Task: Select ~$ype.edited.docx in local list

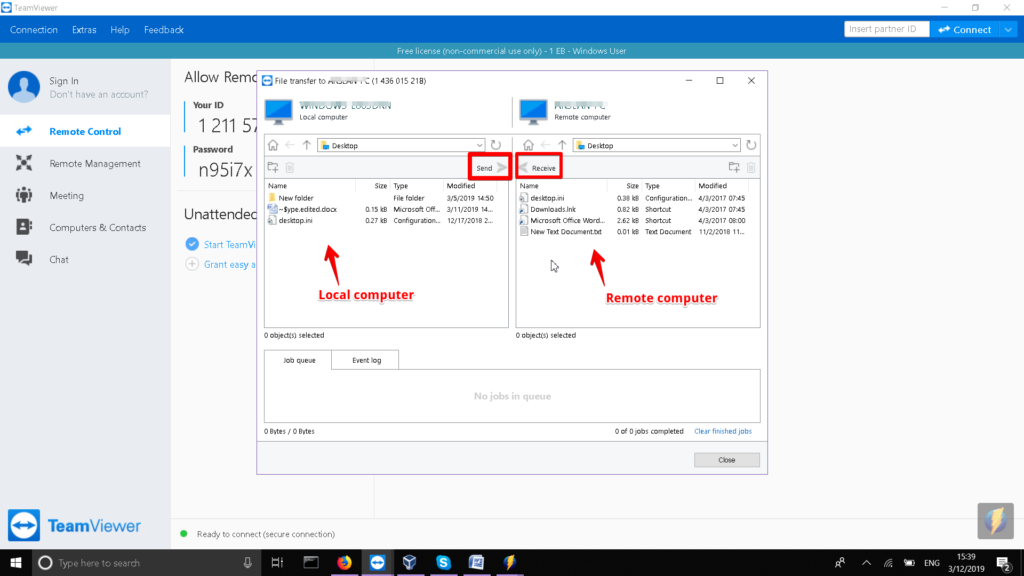Action: point(308,209)
